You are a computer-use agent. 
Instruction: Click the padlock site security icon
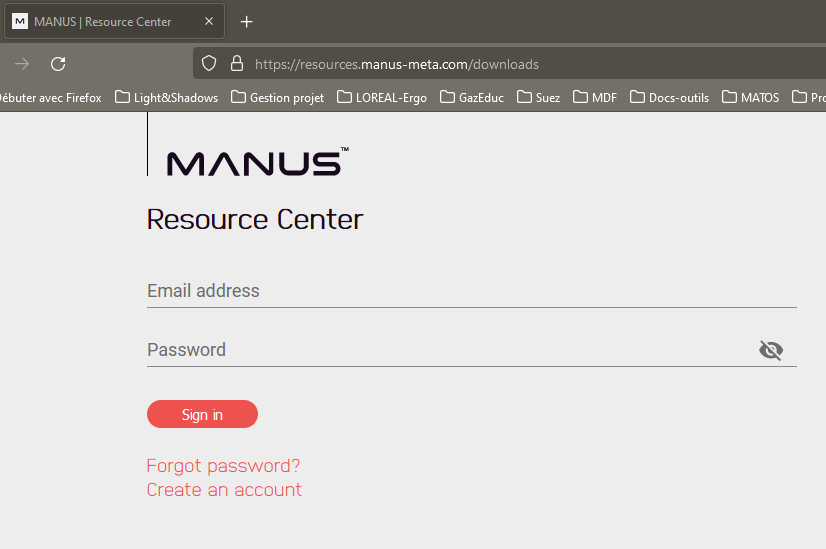237,64
